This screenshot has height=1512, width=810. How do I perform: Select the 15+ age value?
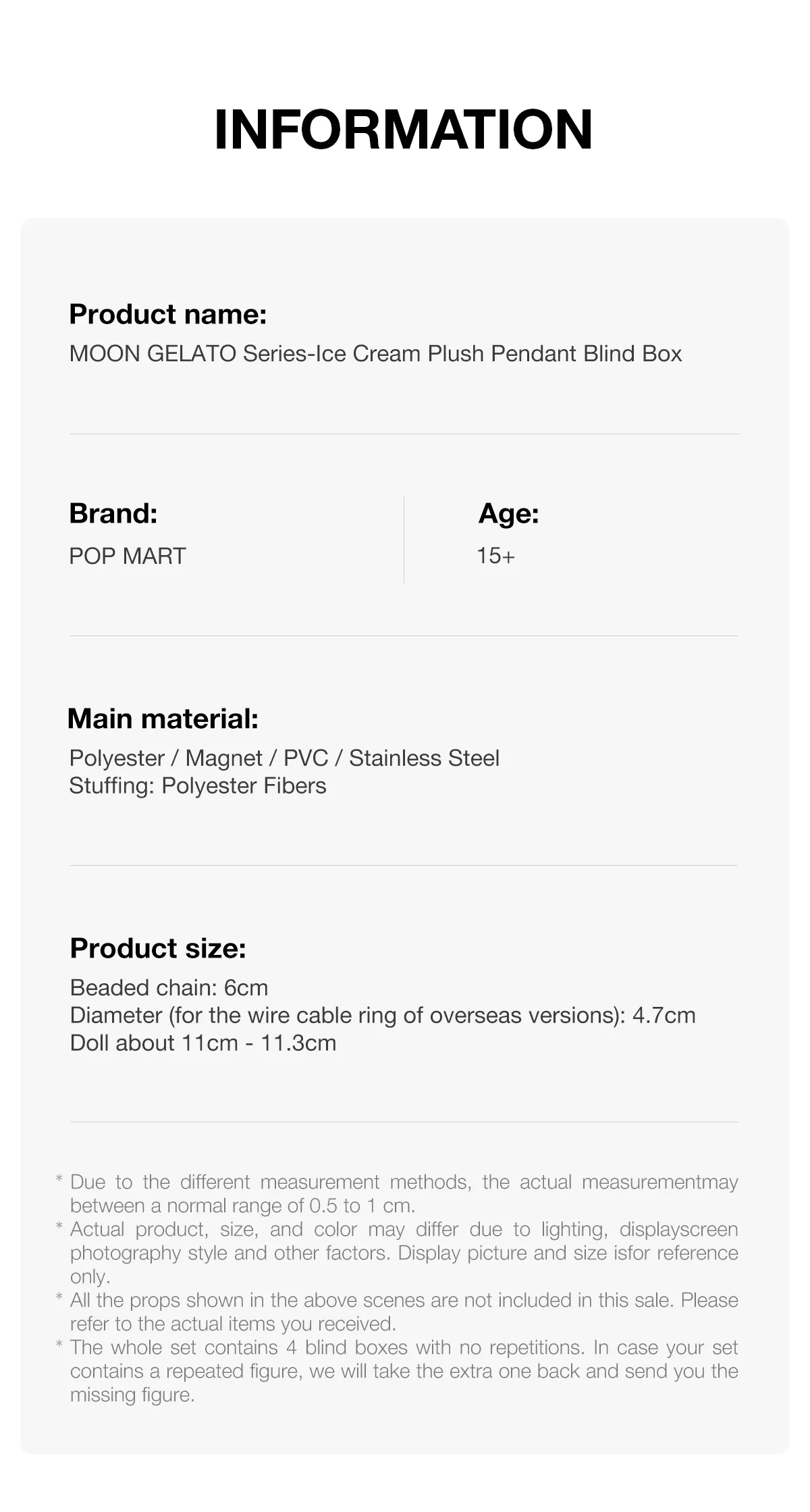pos(495,556)
